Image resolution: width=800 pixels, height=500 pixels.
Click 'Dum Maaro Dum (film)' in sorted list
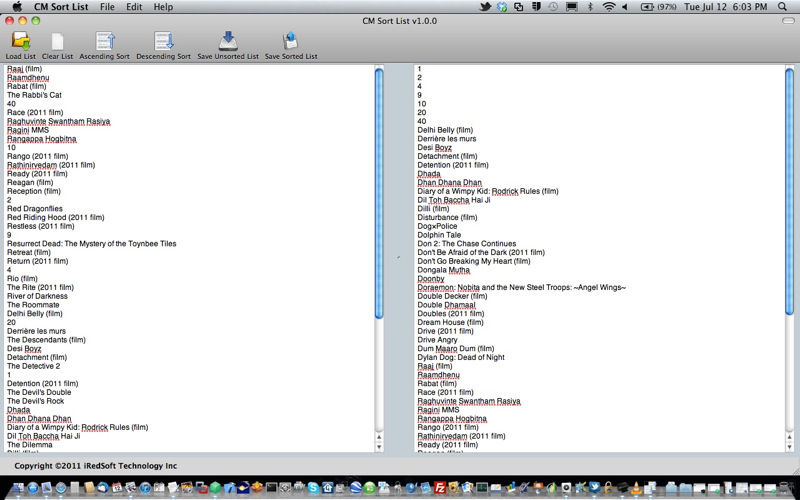[x=456, y=348]
